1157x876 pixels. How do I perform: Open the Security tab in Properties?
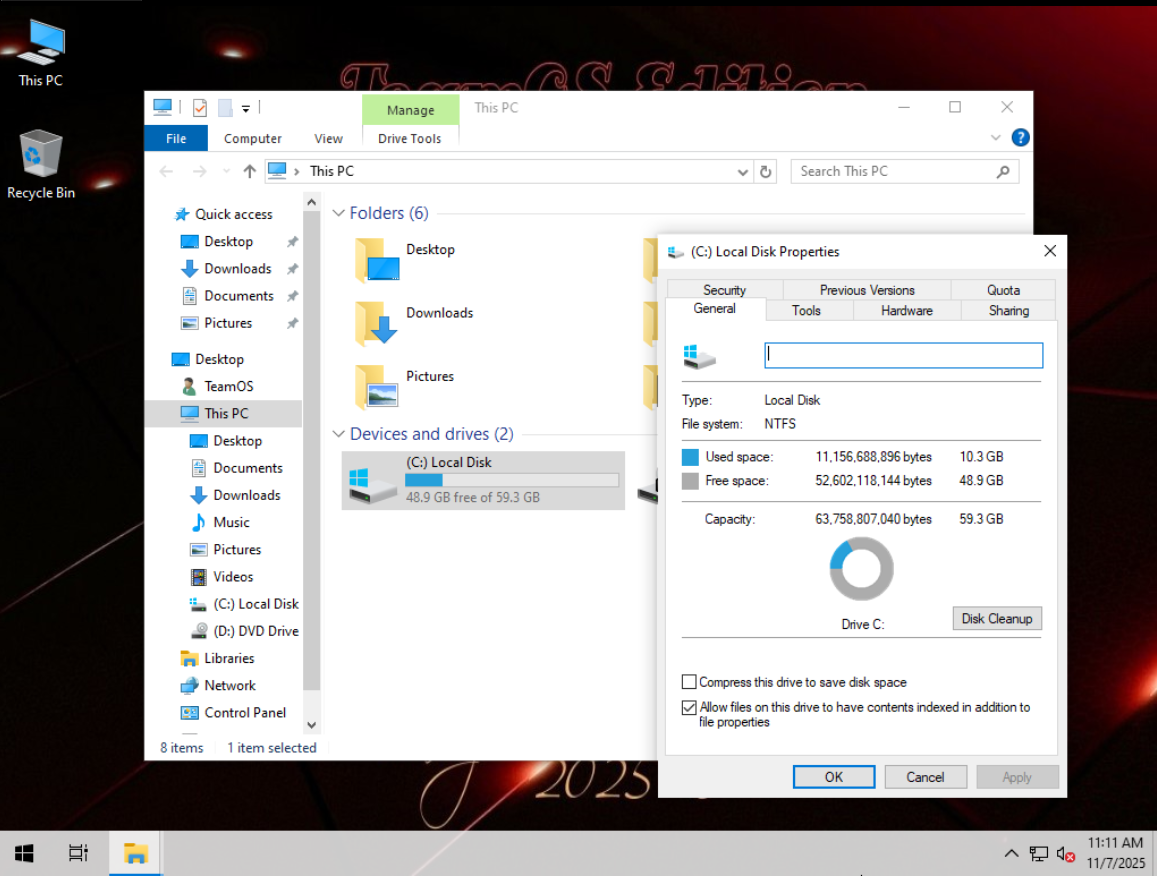[x=724, y=290]
